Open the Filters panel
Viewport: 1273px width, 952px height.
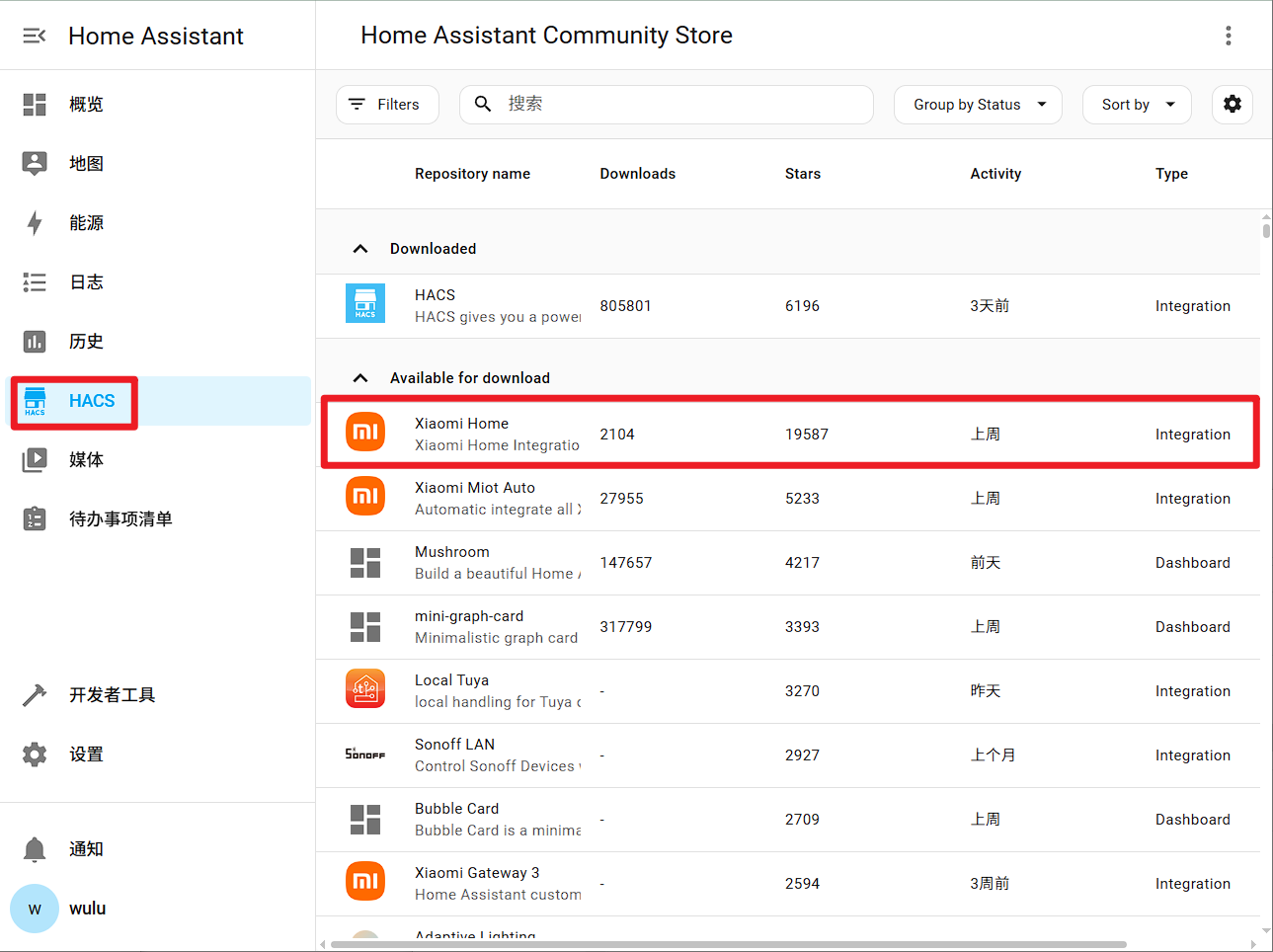click(x=387, y=105)
